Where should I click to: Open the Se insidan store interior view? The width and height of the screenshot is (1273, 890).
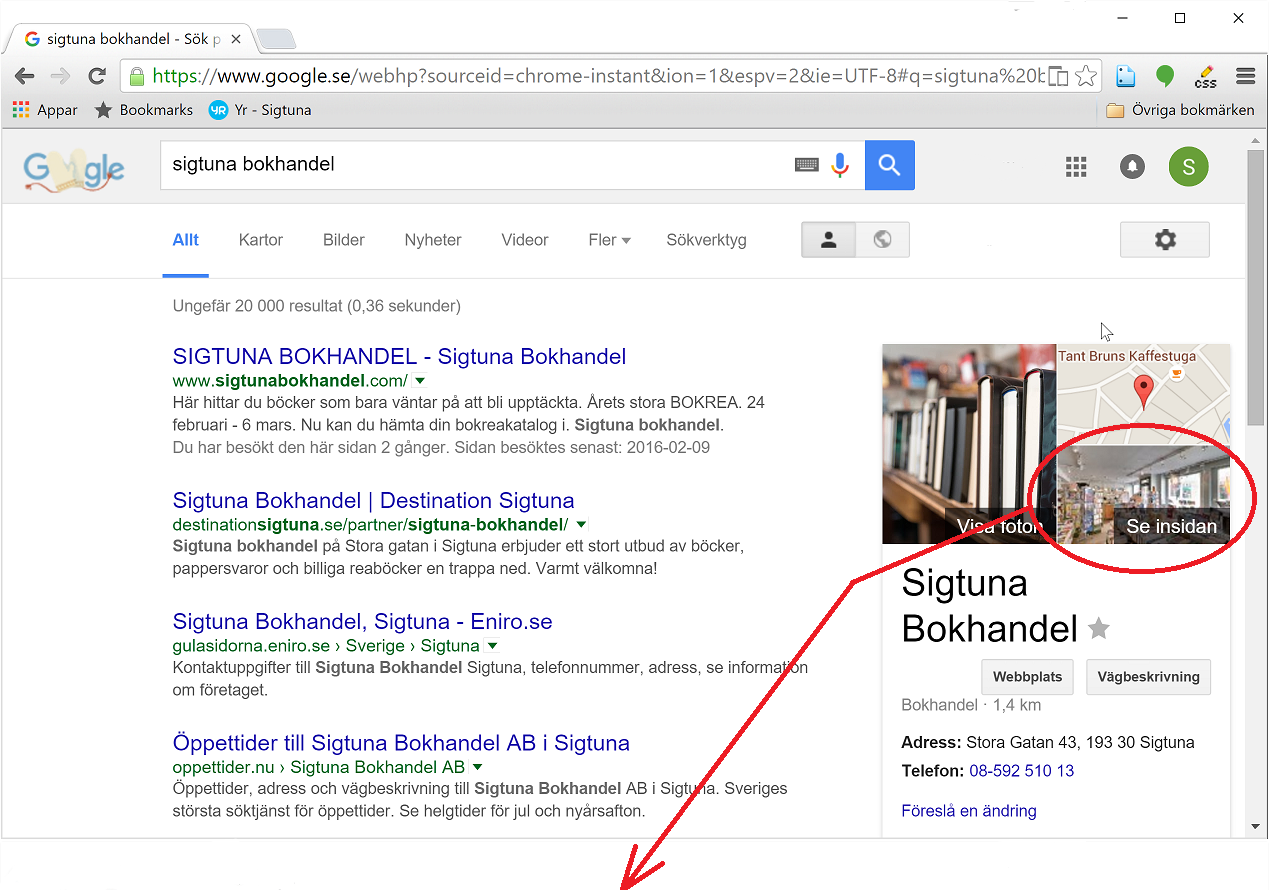(1144, 496)
